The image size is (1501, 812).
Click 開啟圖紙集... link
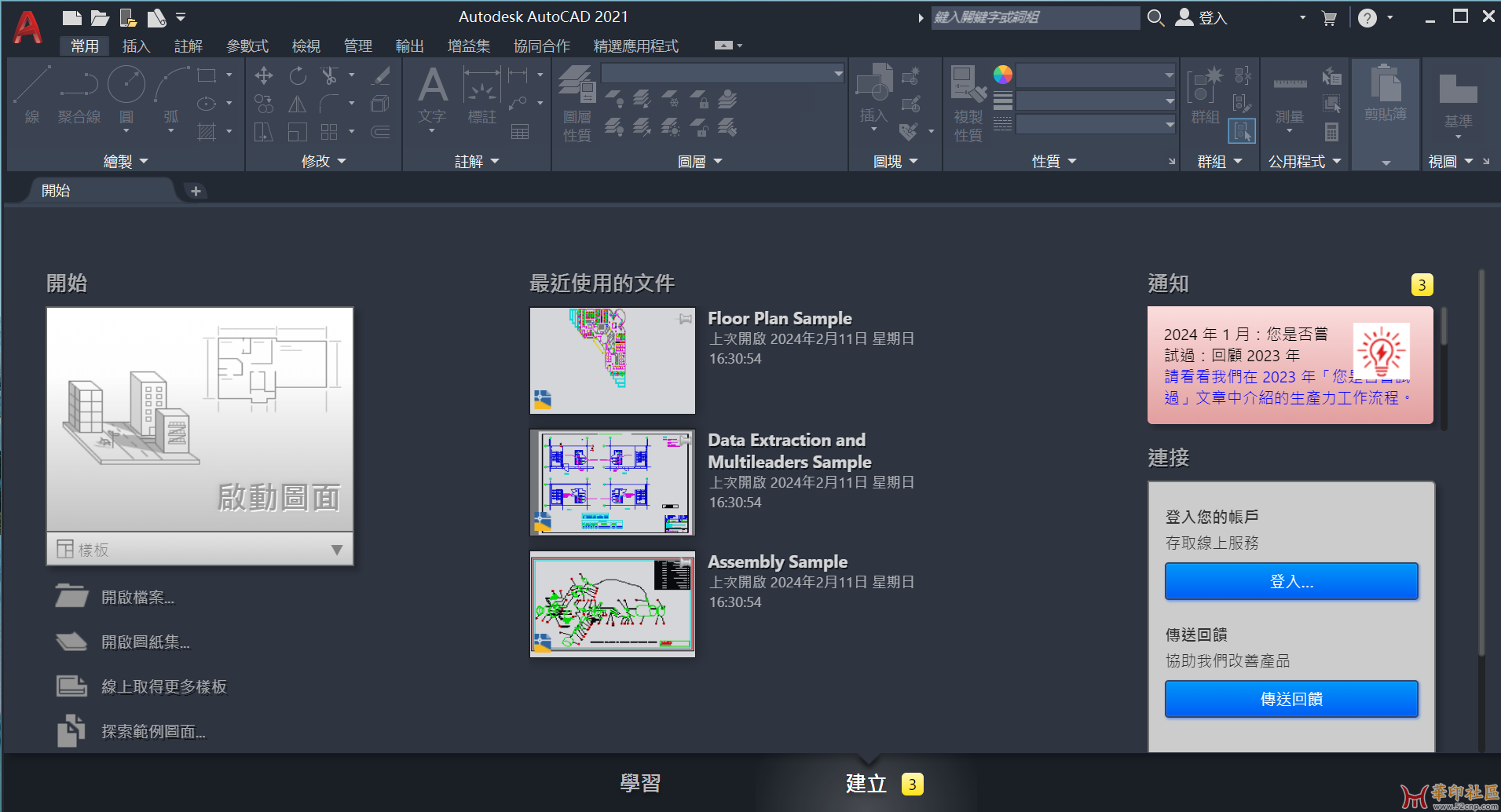(x=146, y=642)
